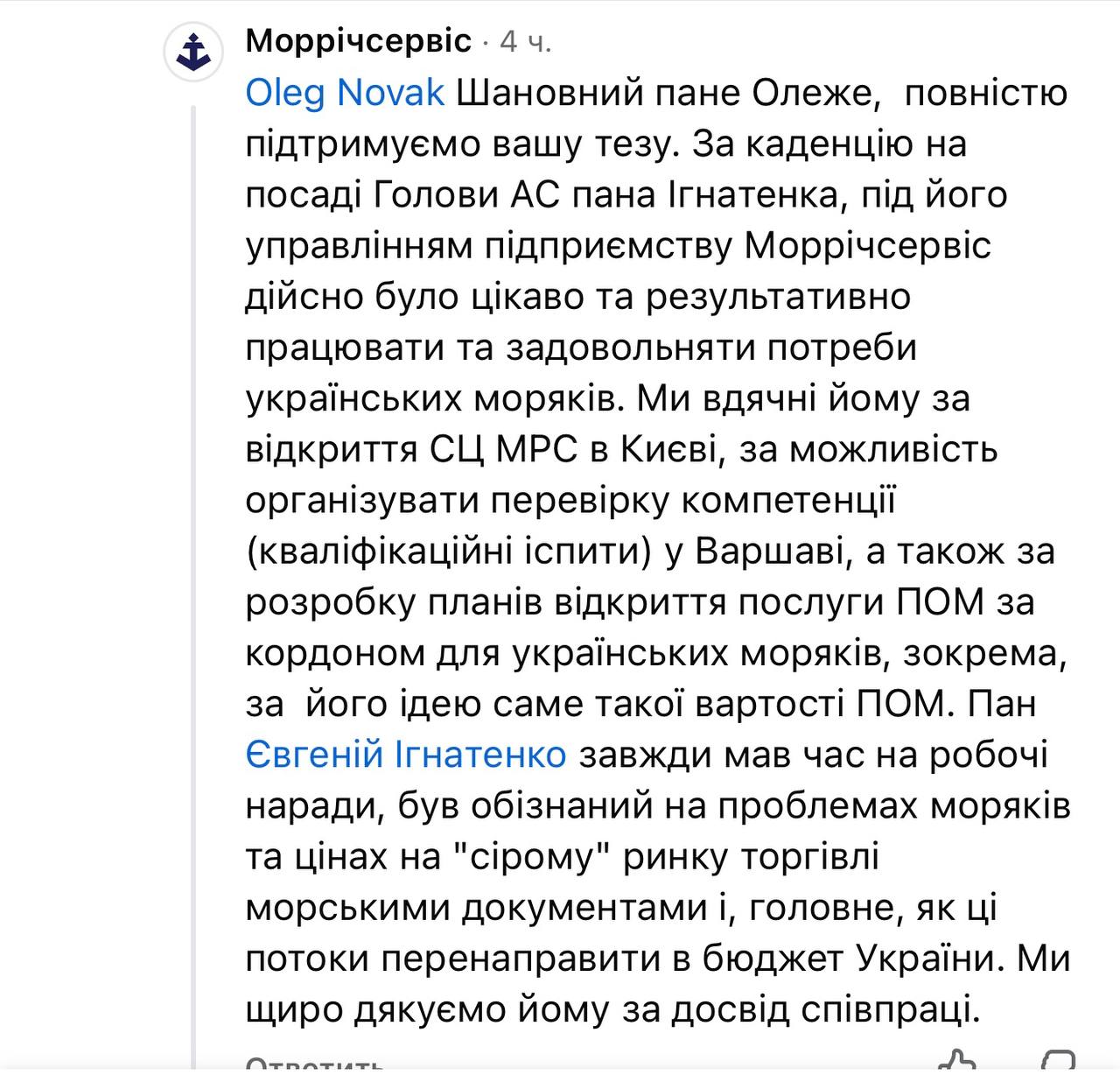1120x1082 pixels.
Task: Click the anchor profile avatar
Action: 194,51
